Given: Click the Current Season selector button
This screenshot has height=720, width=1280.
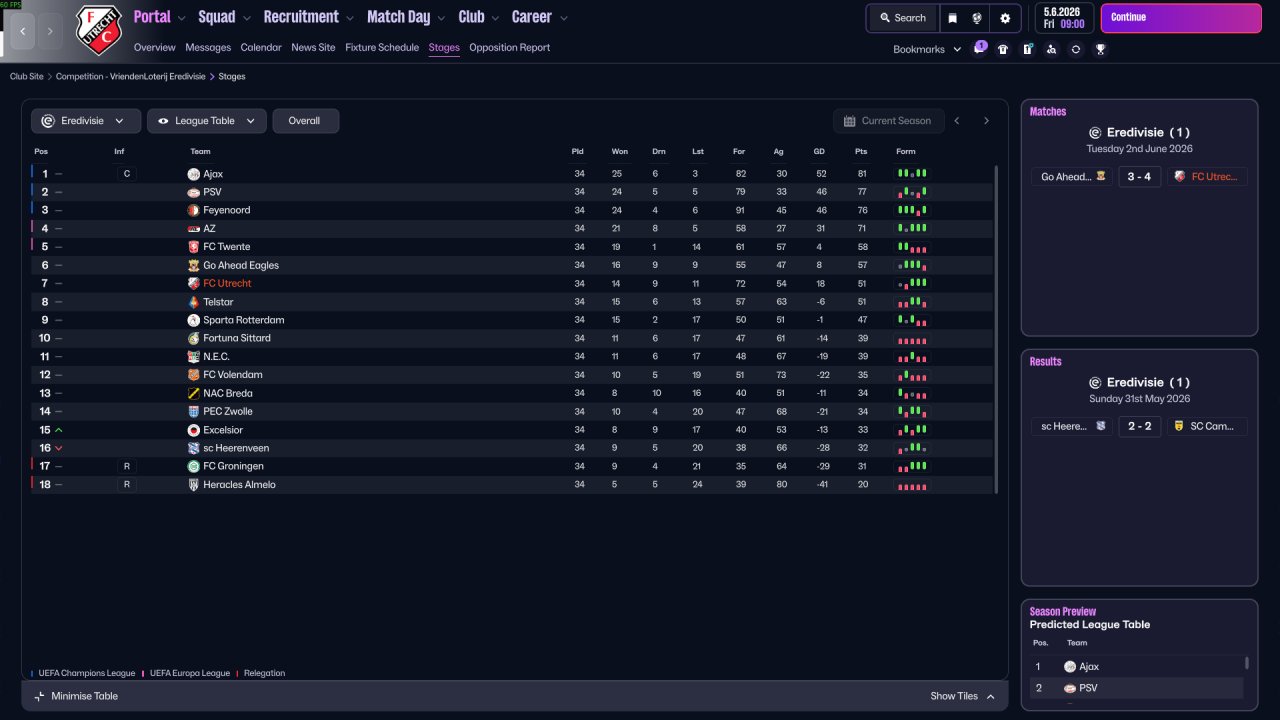Looking at the screenshot, I should 888,121.
